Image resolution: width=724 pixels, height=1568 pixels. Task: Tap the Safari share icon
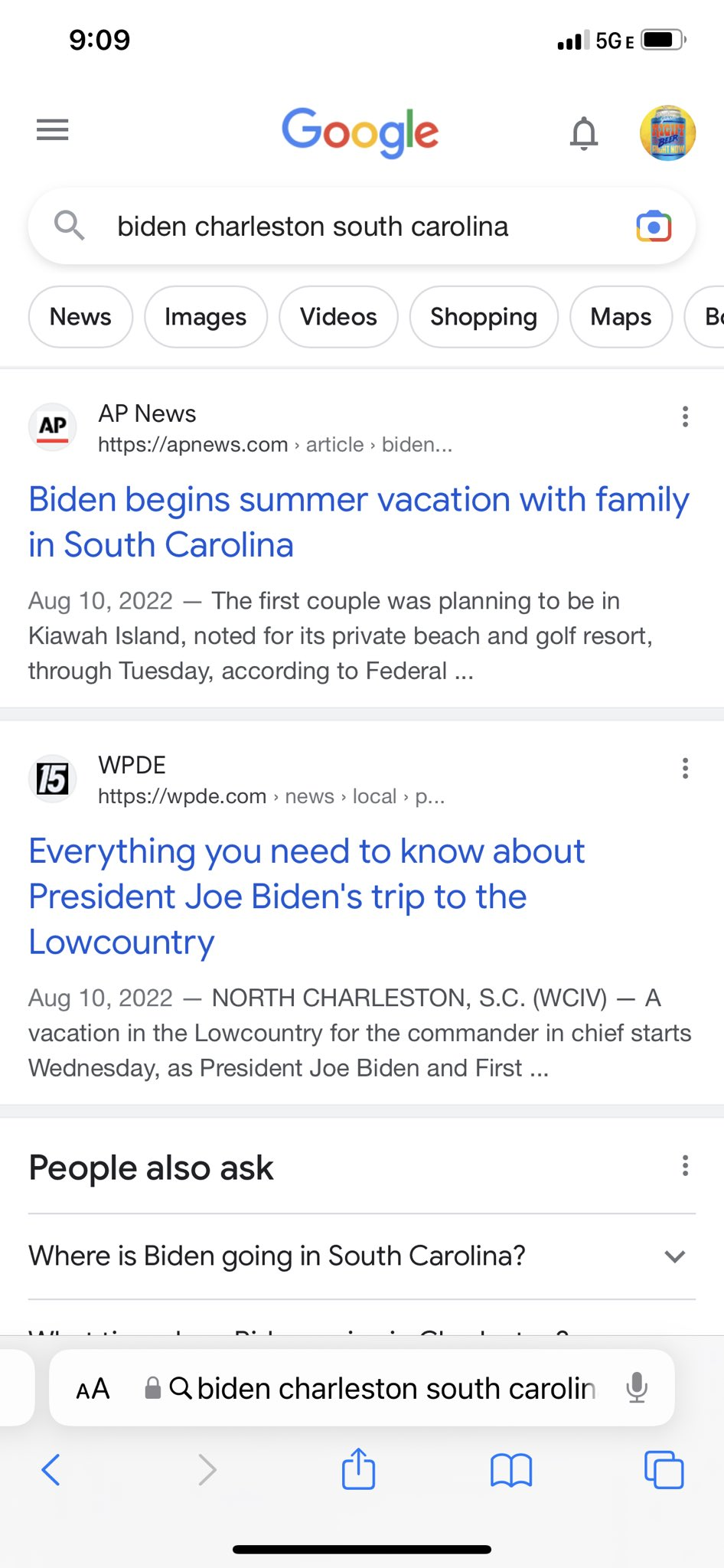coord(358,1469)
